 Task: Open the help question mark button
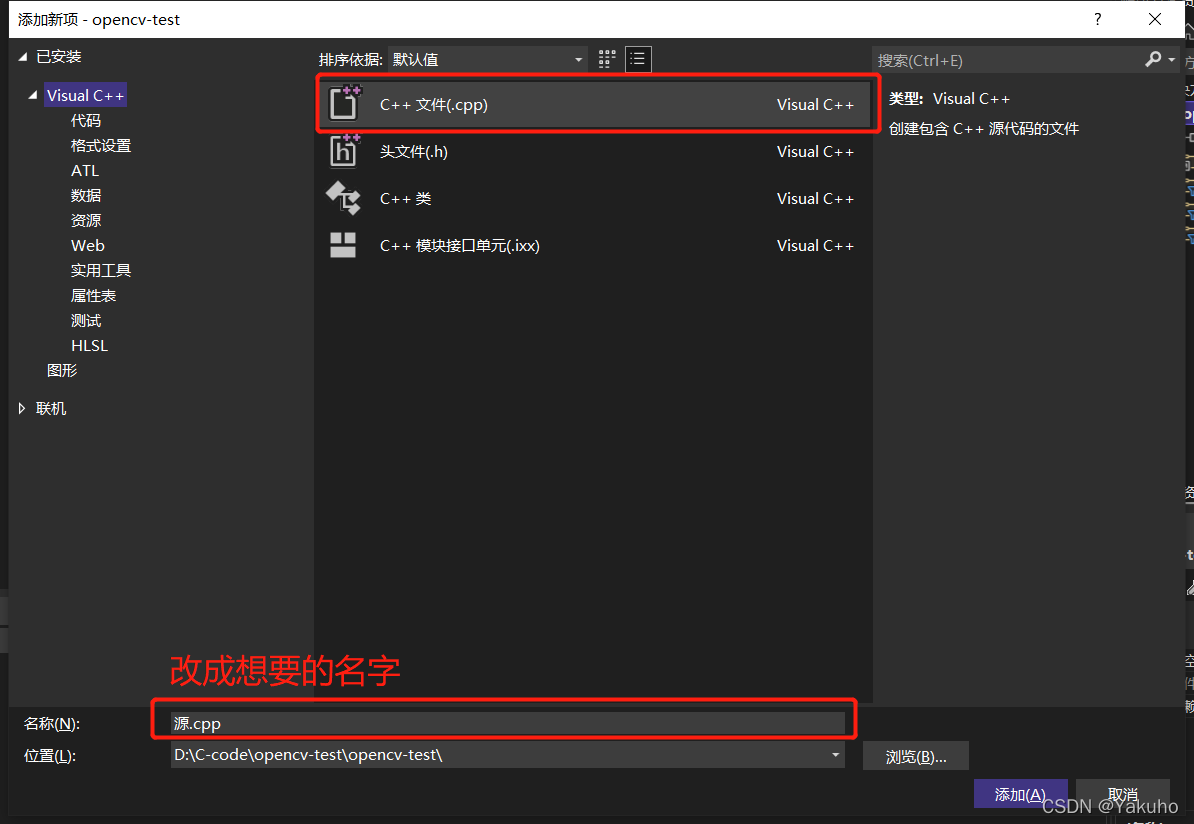(1097, 19)
